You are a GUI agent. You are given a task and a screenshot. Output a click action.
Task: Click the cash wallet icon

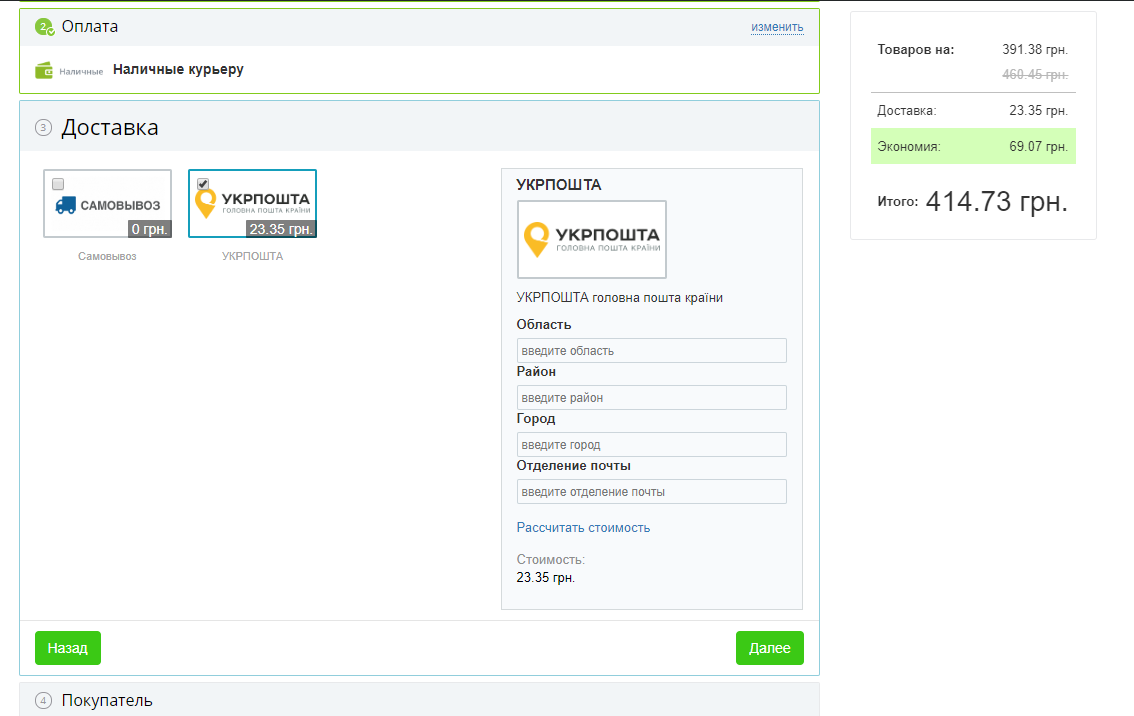44,70
